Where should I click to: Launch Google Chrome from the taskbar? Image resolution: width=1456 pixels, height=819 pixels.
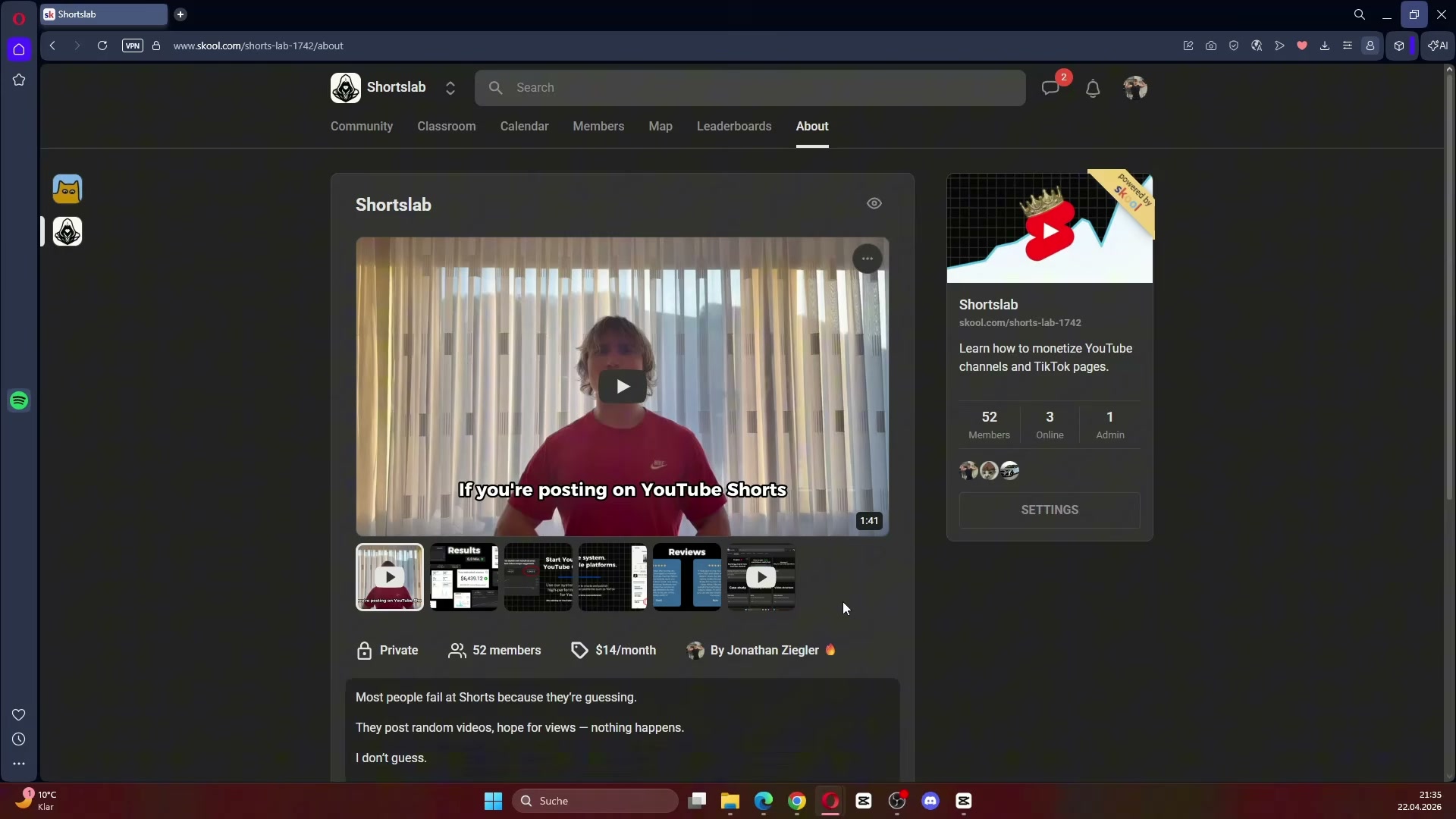(x=797, y=801)
